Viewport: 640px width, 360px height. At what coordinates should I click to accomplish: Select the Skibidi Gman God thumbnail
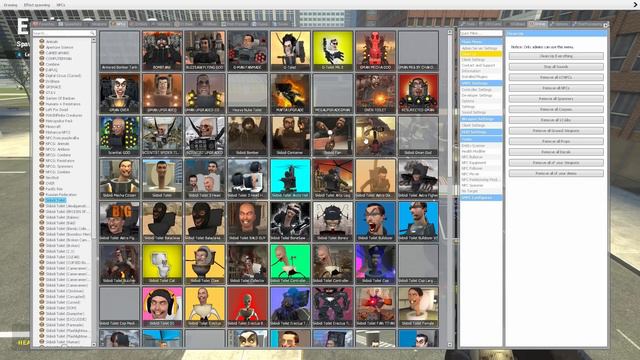point(418,136)
